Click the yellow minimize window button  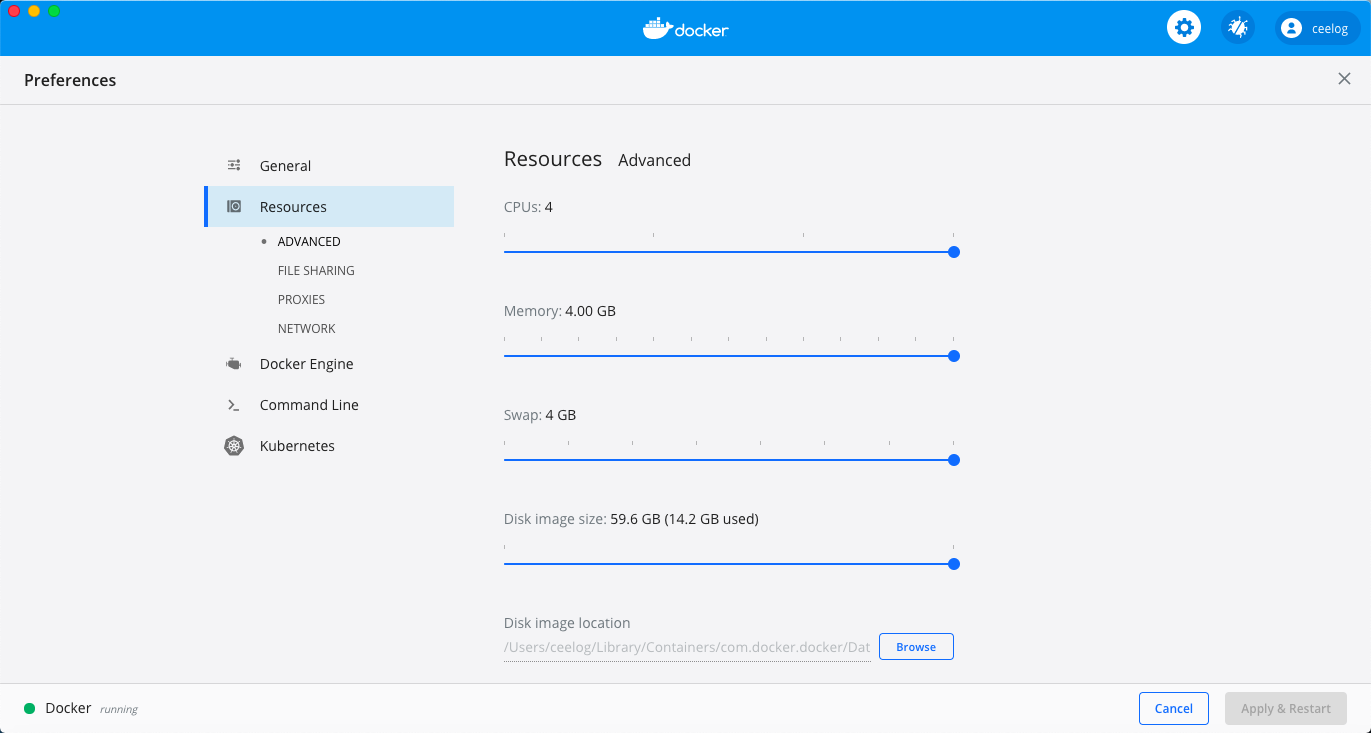tap(34, 11)
